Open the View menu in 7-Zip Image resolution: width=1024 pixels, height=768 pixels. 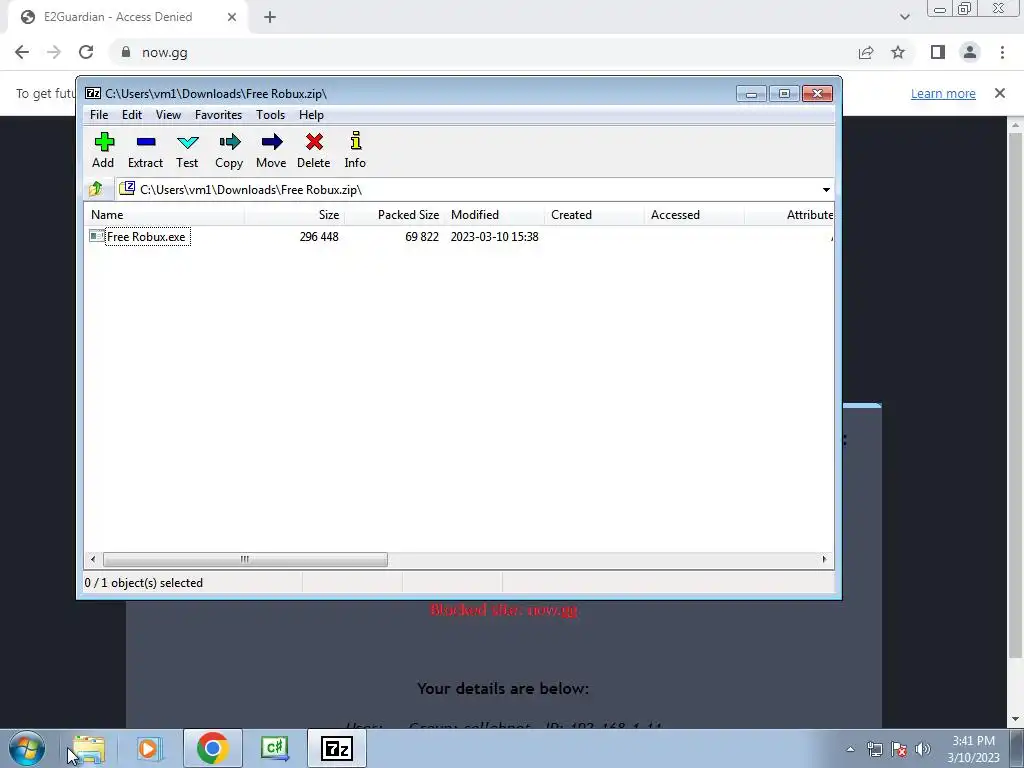click(168, 115)
